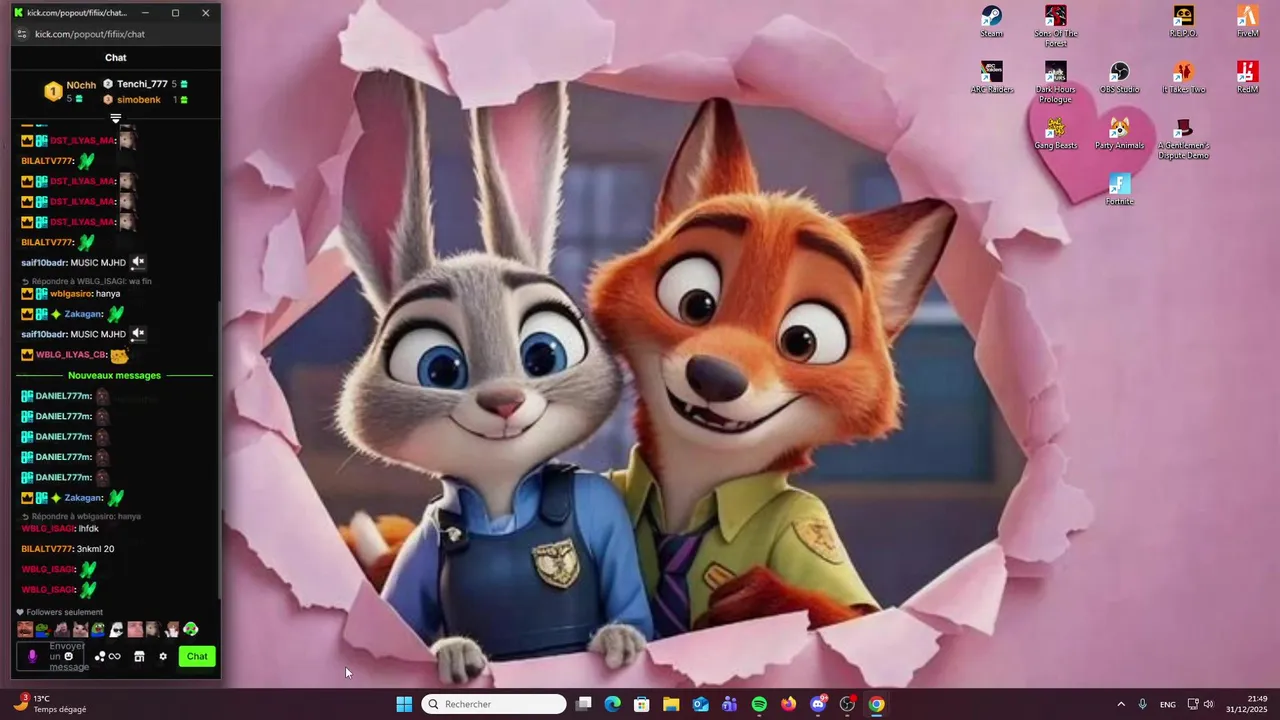
Task: Open the emoji picker in chat input
Action: click(68, 656)
